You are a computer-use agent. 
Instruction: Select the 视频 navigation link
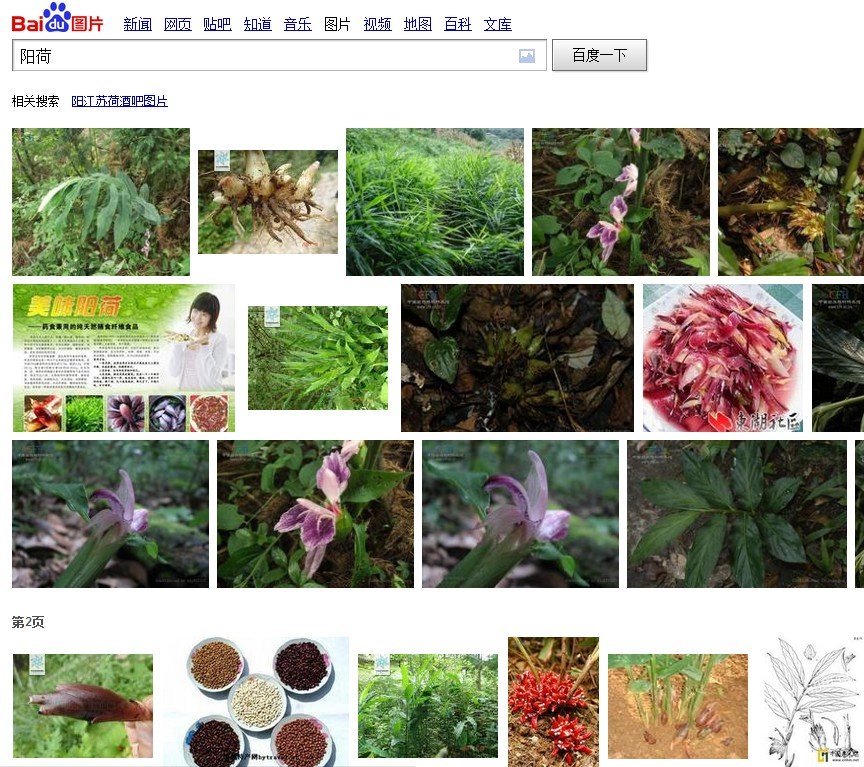coord(377,24)
